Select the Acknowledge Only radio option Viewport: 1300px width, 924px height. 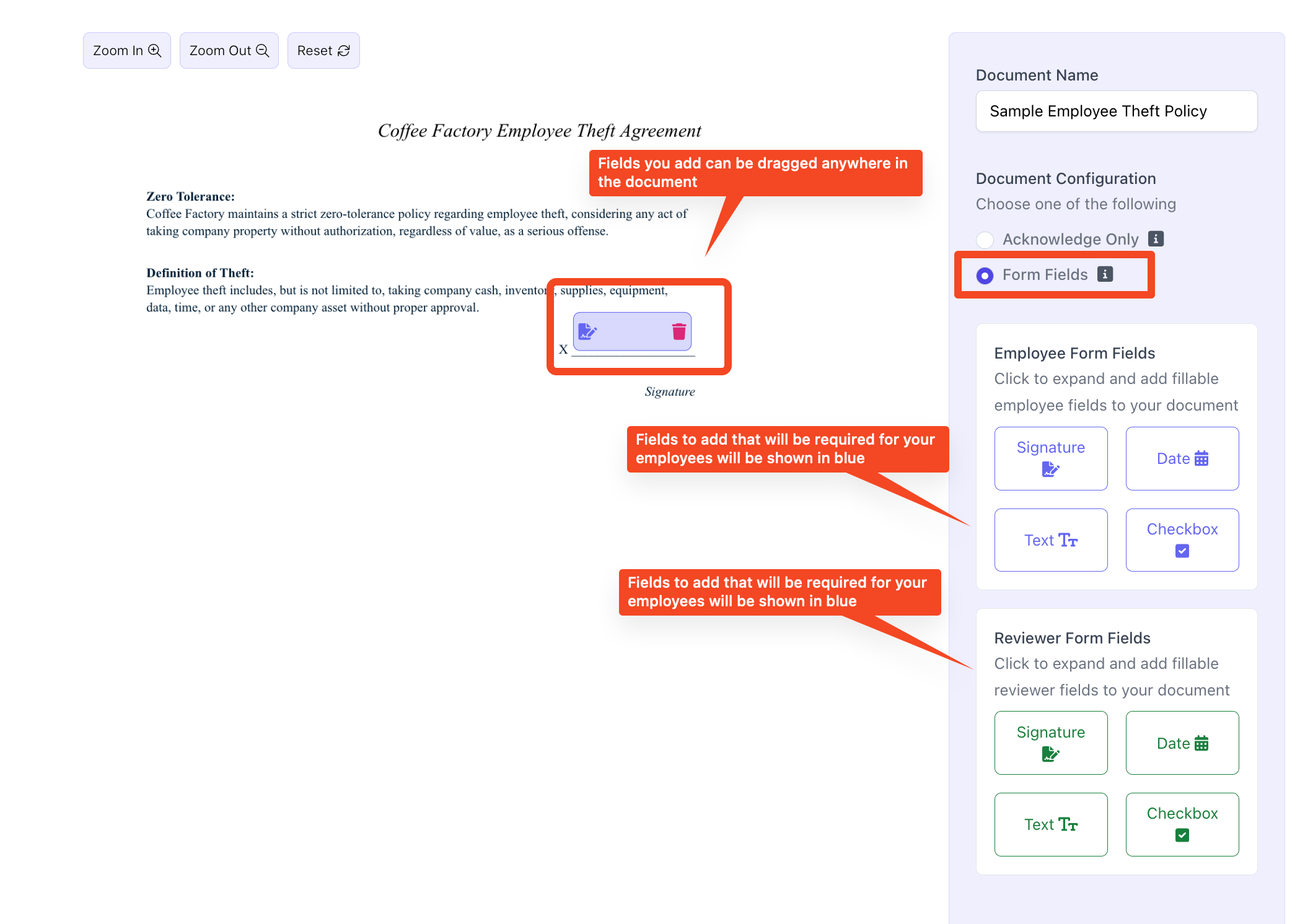pyautogui.click(x=985, y=240)
